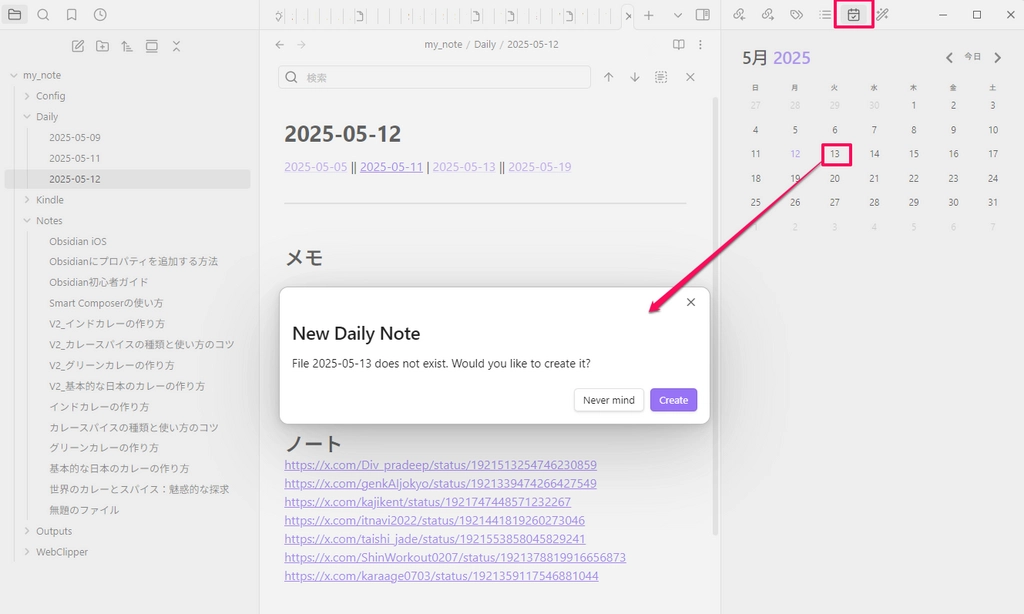This screenshot has height=614, width=1024.
Task: Click the Never mind button
Action: click(608, 400)
